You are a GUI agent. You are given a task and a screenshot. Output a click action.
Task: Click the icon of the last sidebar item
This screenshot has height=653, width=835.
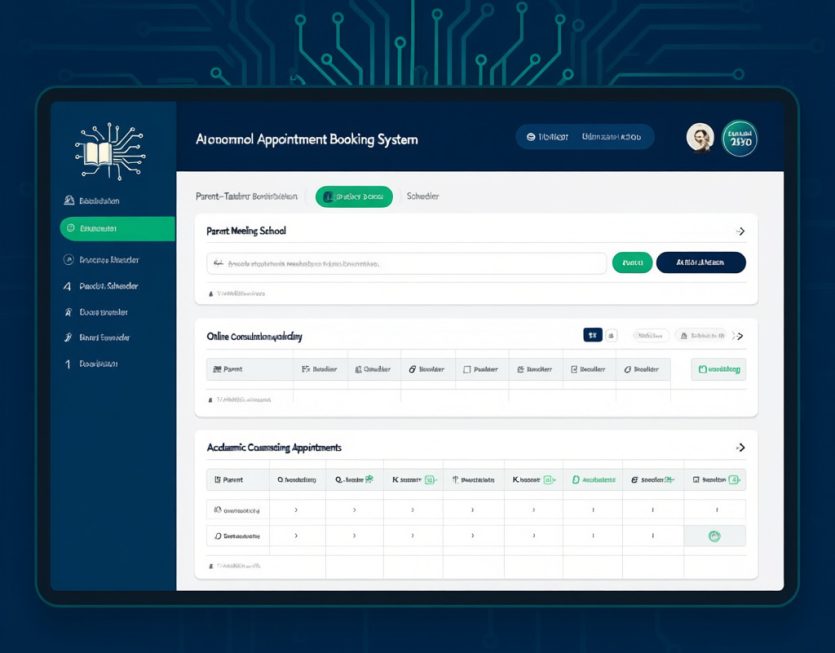[x=68, y=364]
